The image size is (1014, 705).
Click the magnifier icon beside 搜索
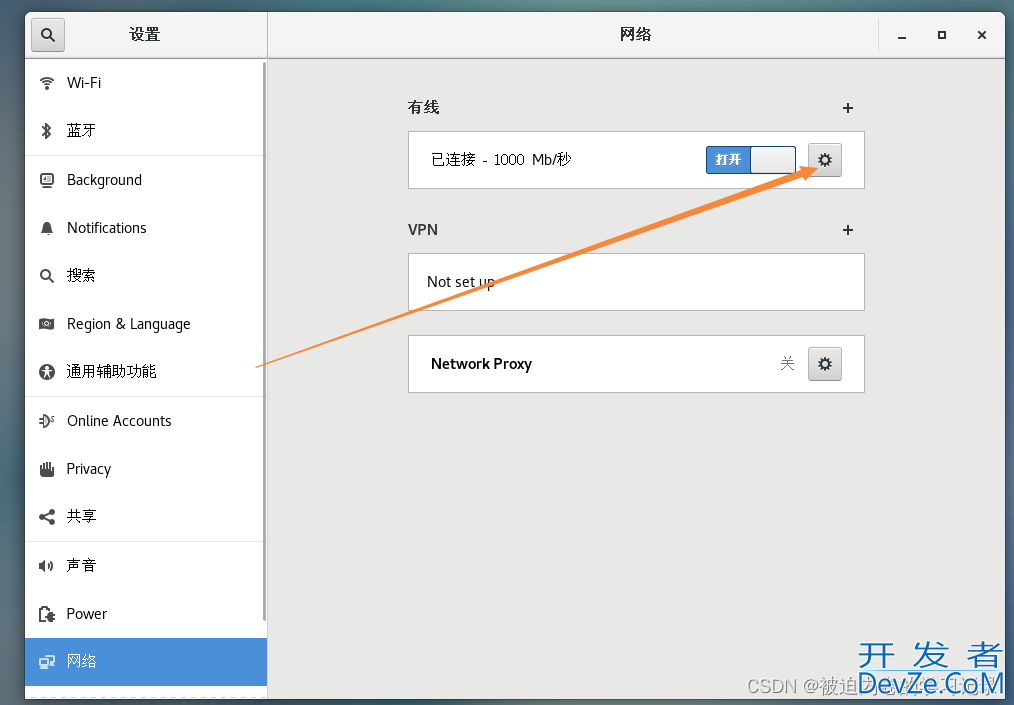tap(47, 276)
